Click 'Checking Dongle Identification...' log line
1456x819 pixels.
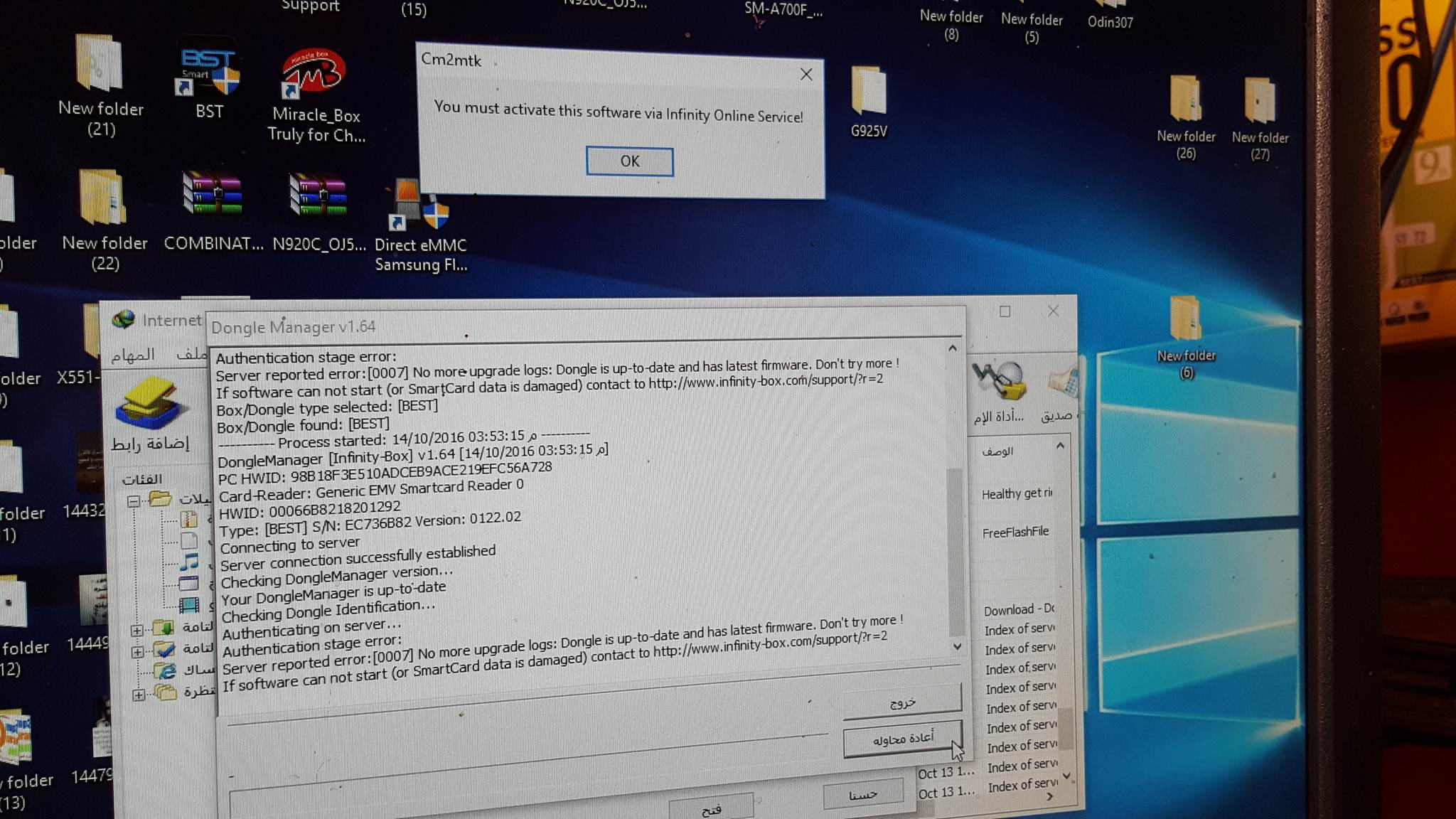[328, 611]
